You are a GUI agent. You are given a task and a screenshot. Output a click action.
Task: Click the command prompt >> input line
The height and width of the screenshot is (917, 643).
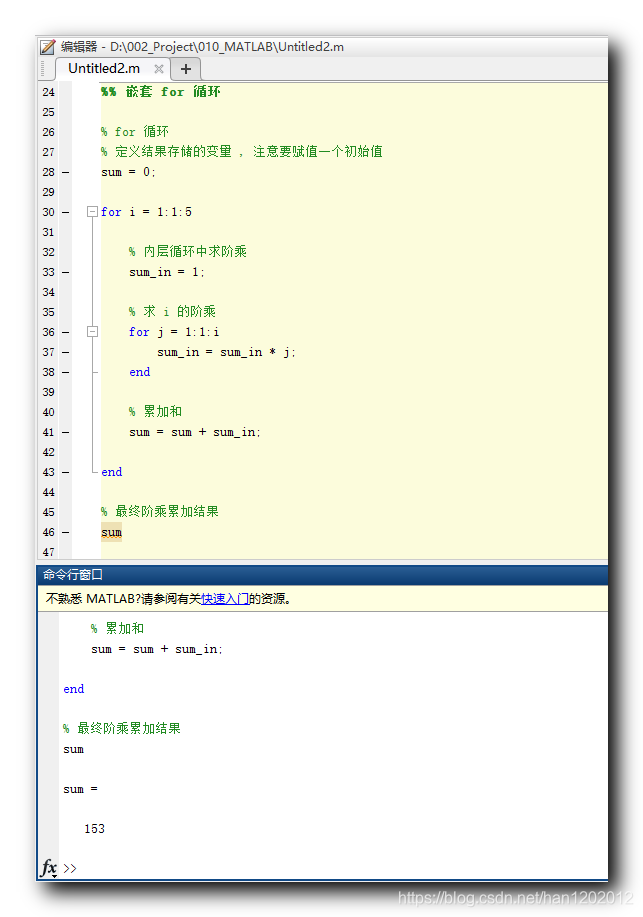coord(333,868)
